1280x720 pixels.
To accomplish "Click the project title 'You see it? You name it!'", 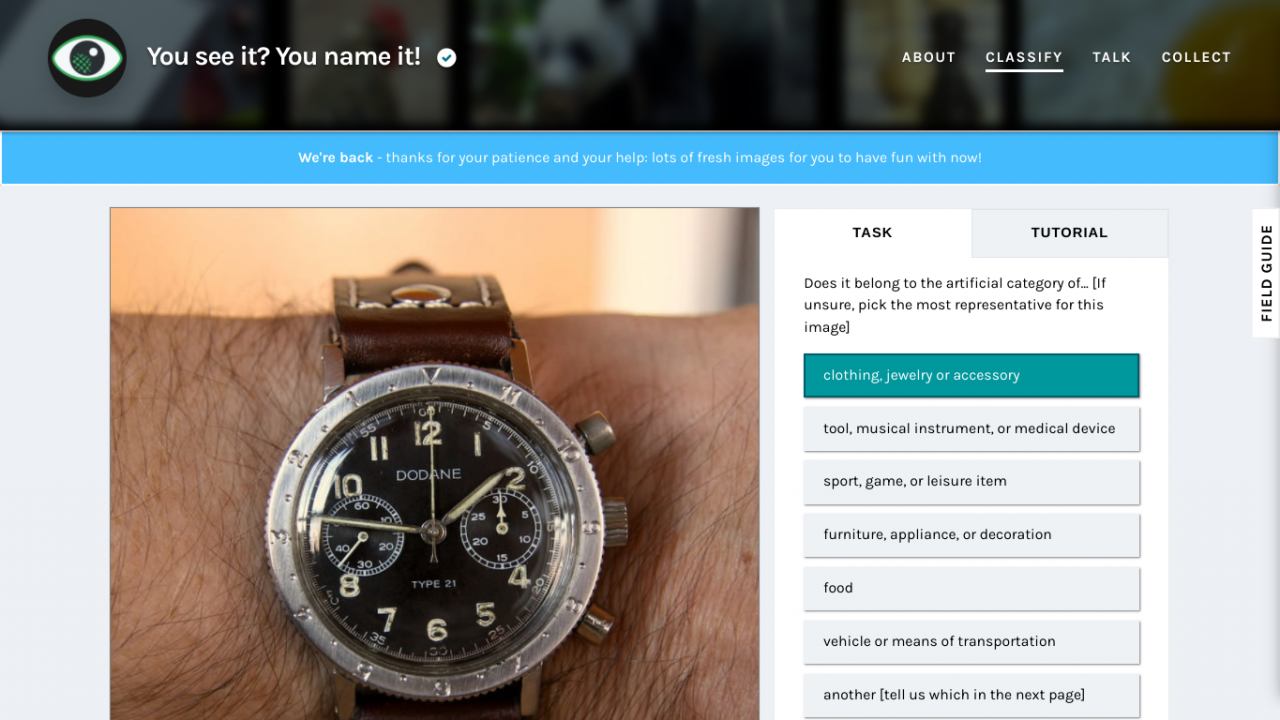I will (x=284, y=57).
